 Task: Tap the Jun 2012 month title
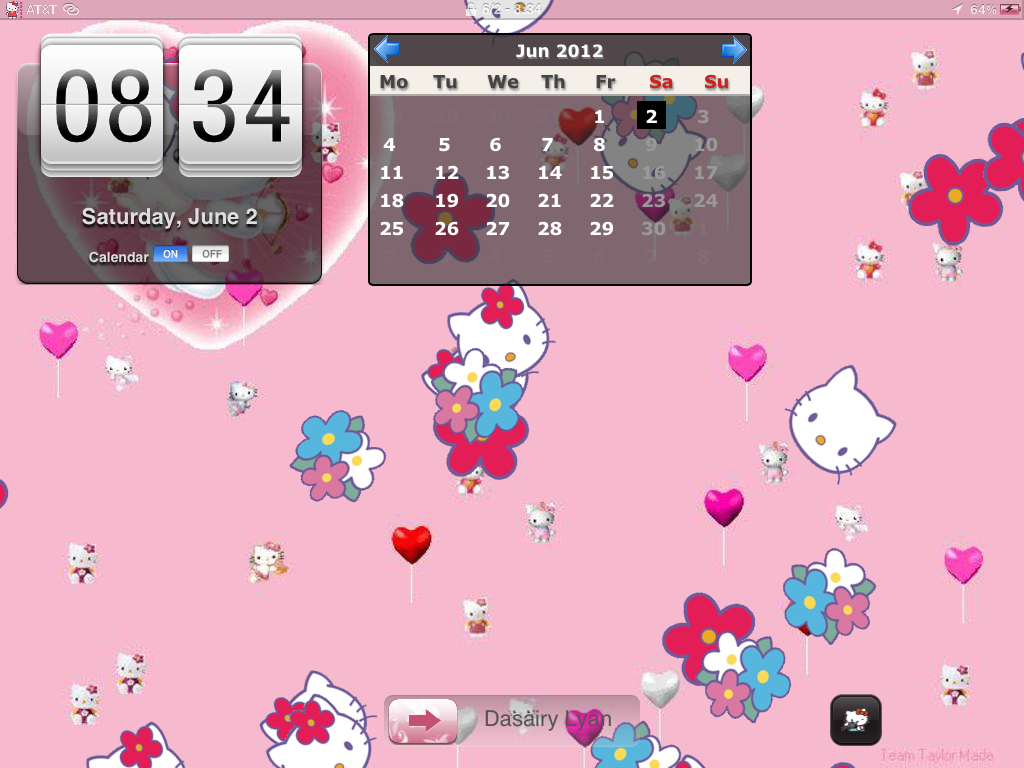pos(560,51)
